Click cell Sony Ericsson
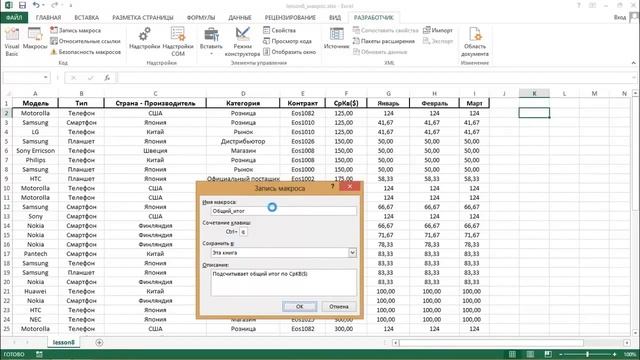The image size is (640, 360). pyautogui.click(x=35, y=151)
